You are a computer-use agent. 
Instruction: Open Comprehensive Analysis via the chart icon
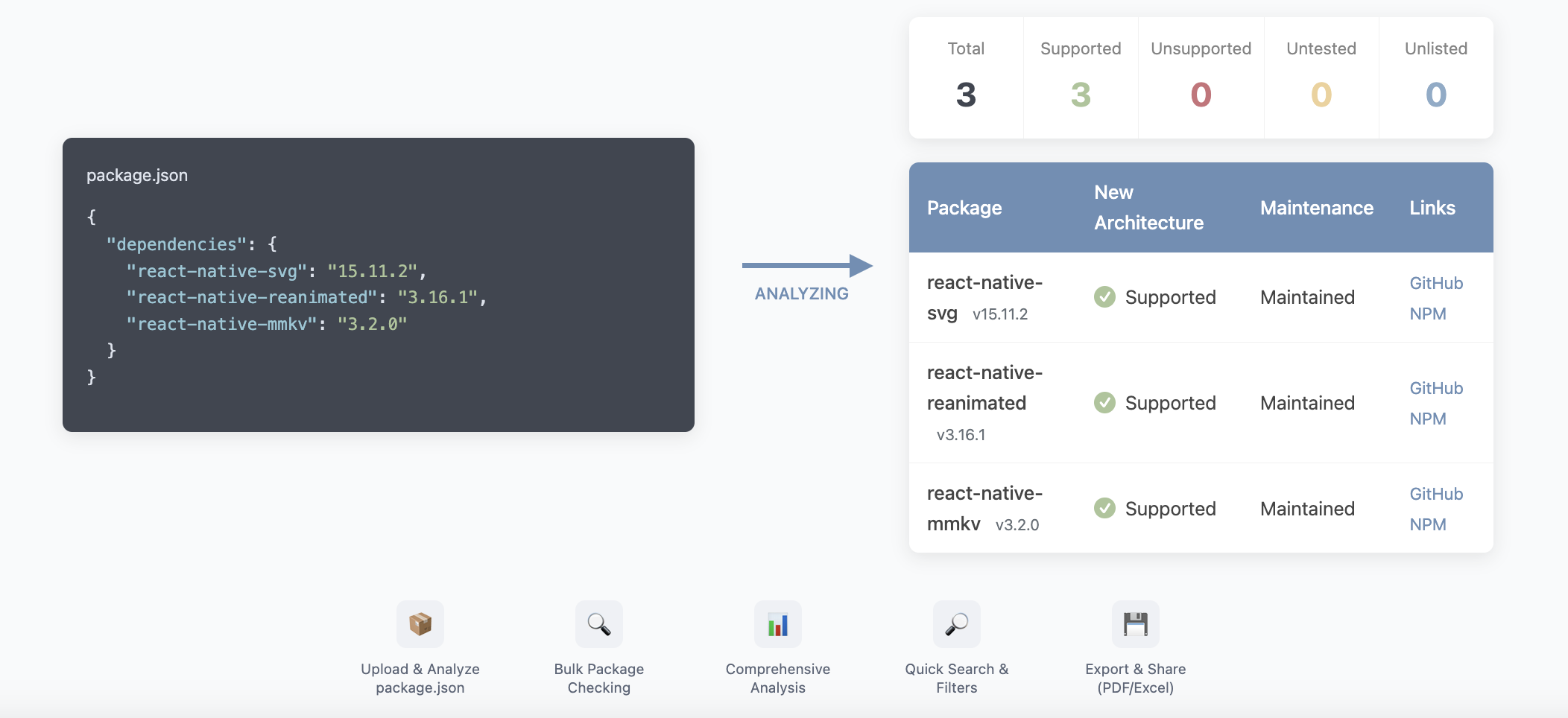coord(777,624)
